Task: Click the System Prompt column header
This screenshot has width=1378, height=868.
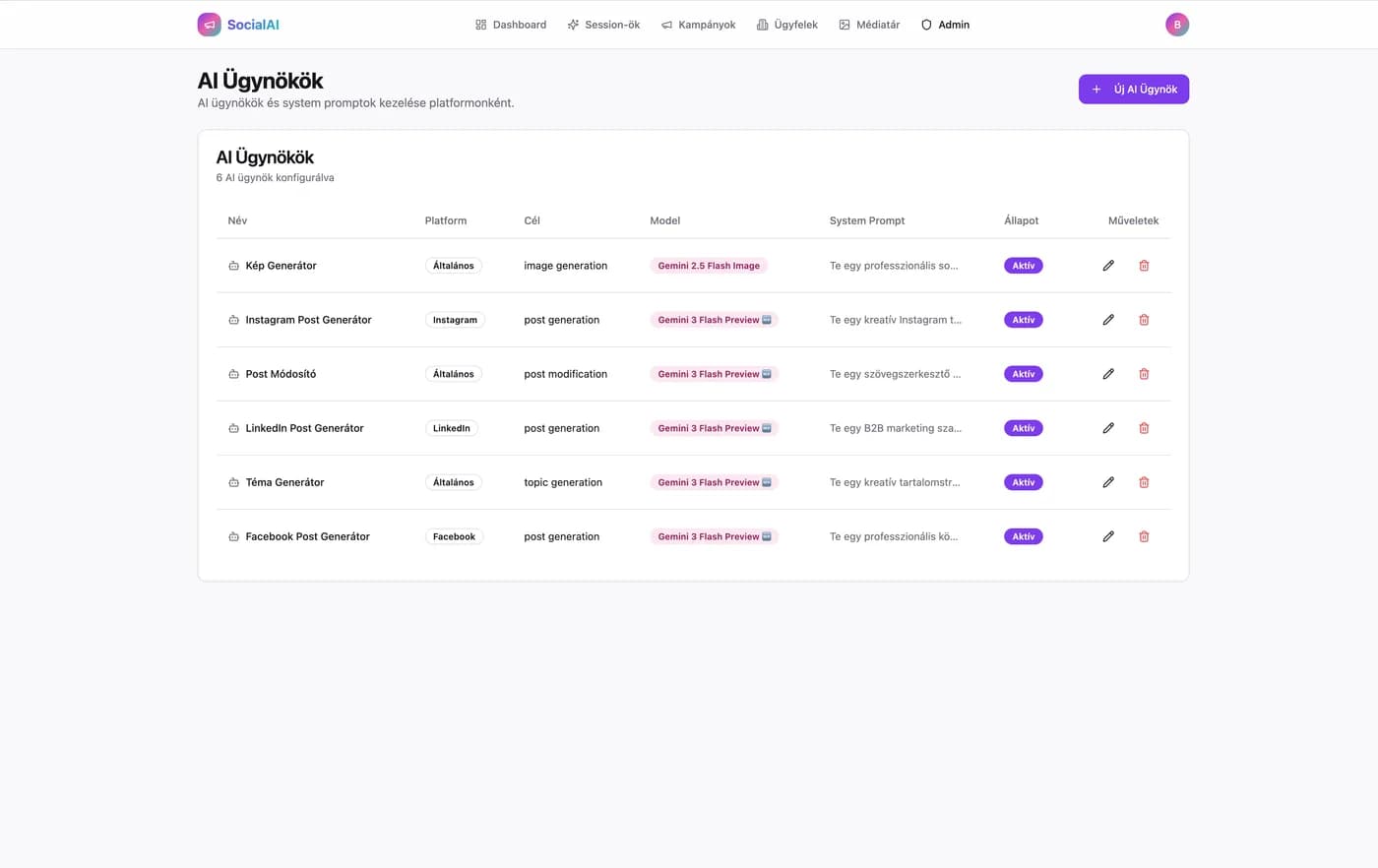Action: click(x=867, y=220)
